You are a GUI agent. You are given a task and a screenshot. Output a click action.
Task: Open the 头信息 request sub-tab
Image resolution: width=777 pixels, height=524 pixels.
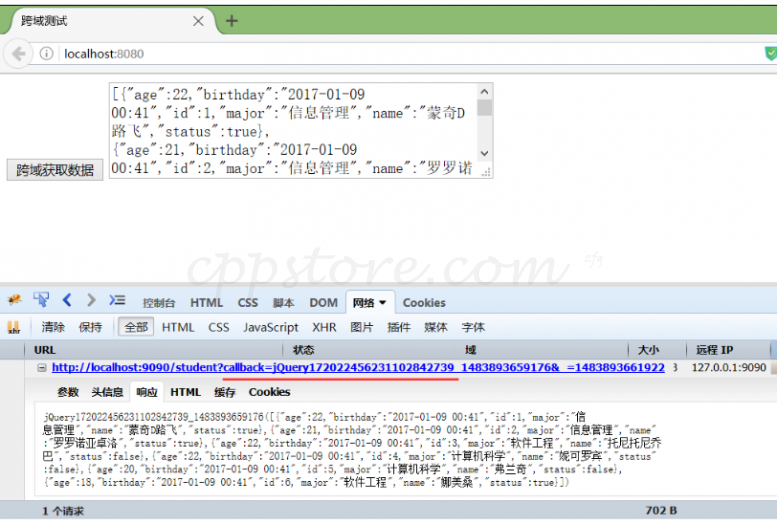107,392
